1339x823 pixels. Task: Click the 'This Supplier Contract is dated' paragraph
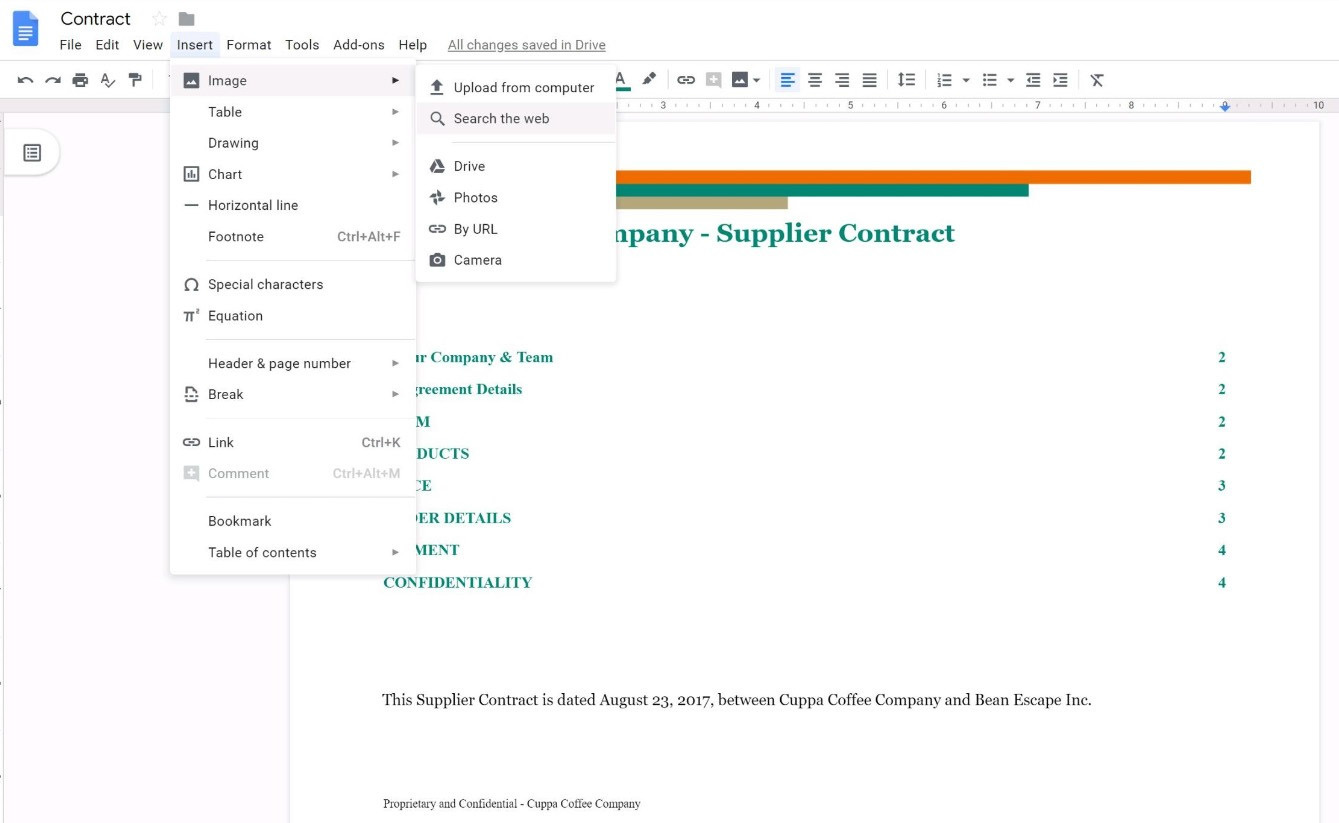click(x=737, y=700)
